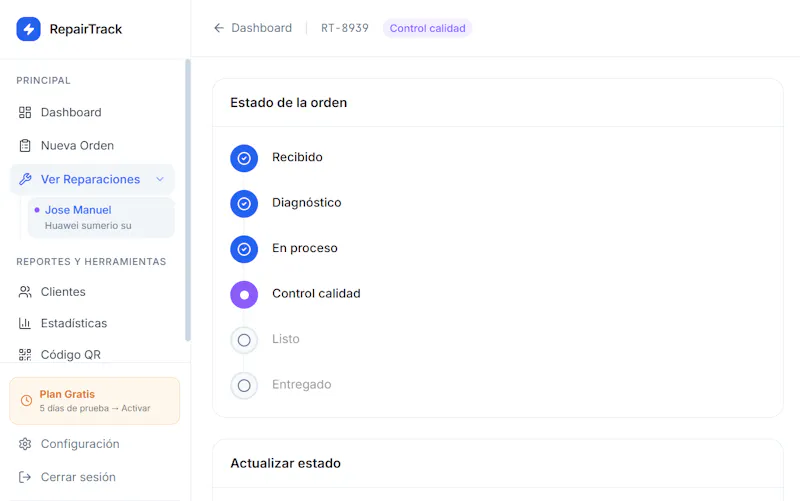Click the Listo step label
Image resolution: width=800 pixels, height=501 pixels.
[x=286, y=339]
